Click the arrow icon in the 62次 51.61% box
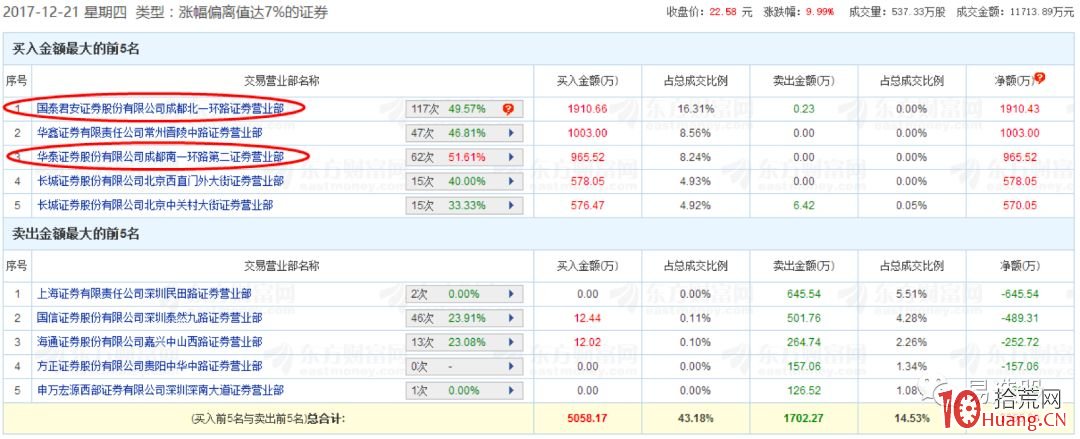 tap(512, 157)
